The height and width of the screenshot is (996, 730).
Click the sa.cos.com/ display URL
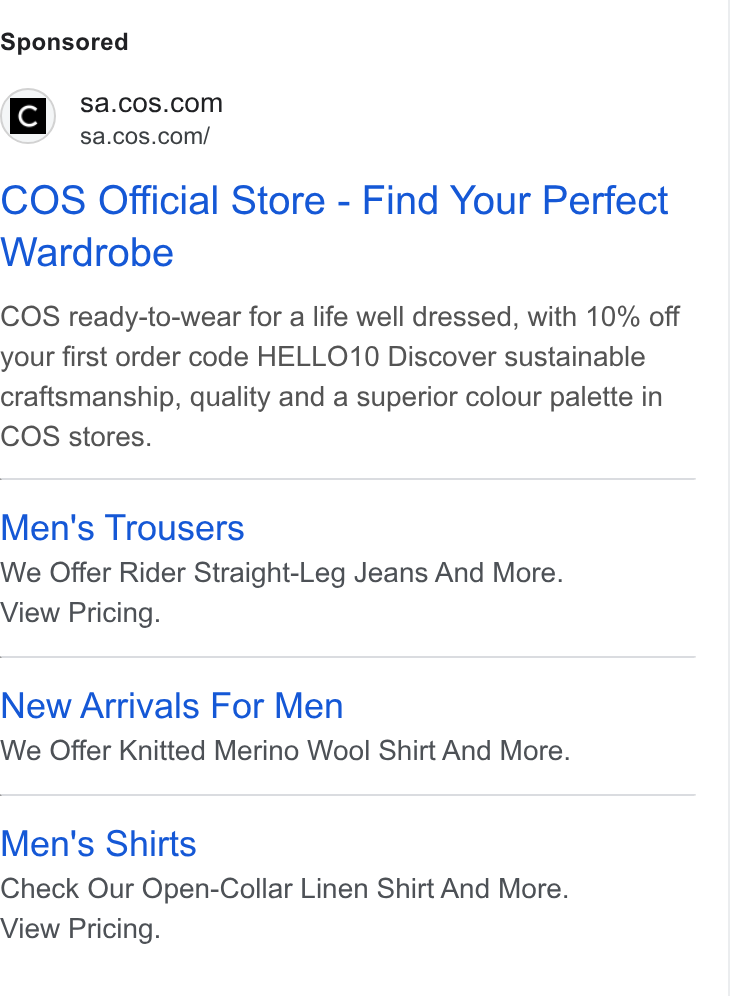coord(145,136)
